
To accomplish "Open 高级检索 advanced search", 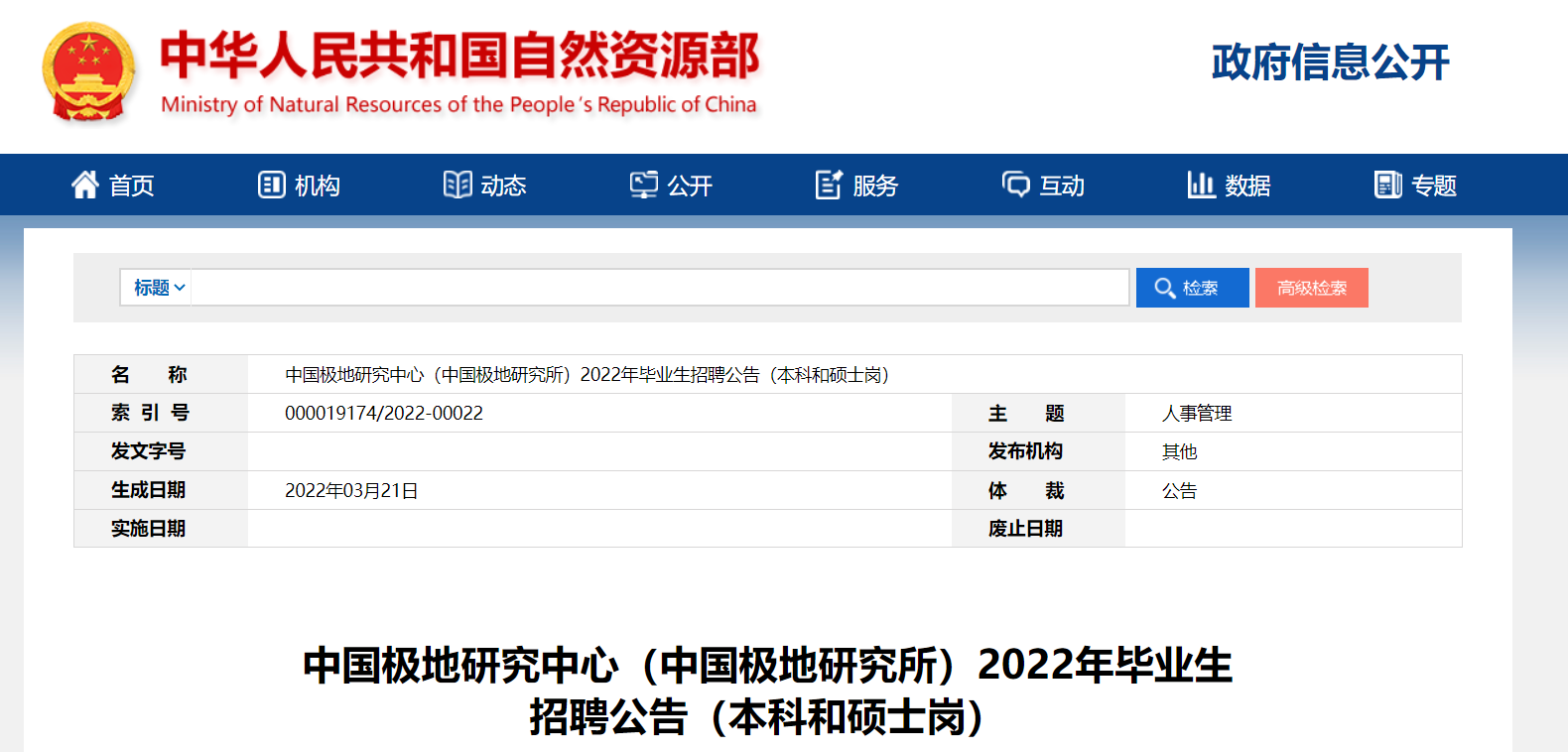I will click(x=1312, y=288).
